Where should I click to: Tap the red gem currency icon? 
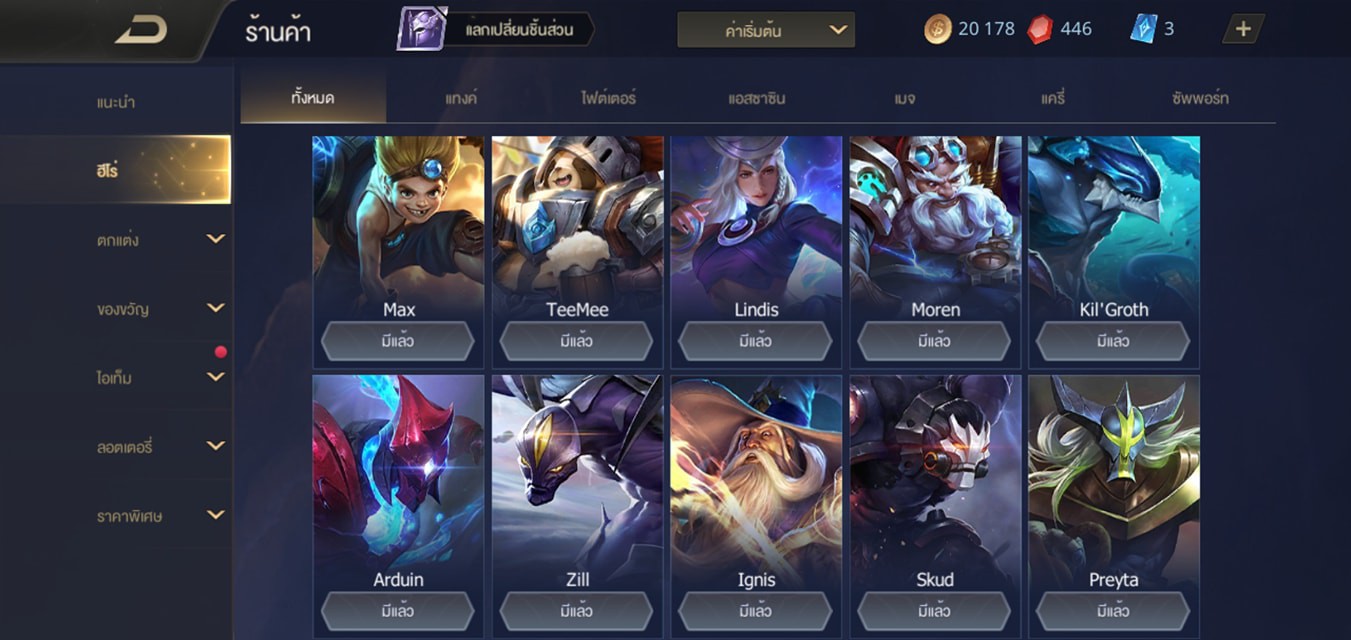pos(1040,29)
